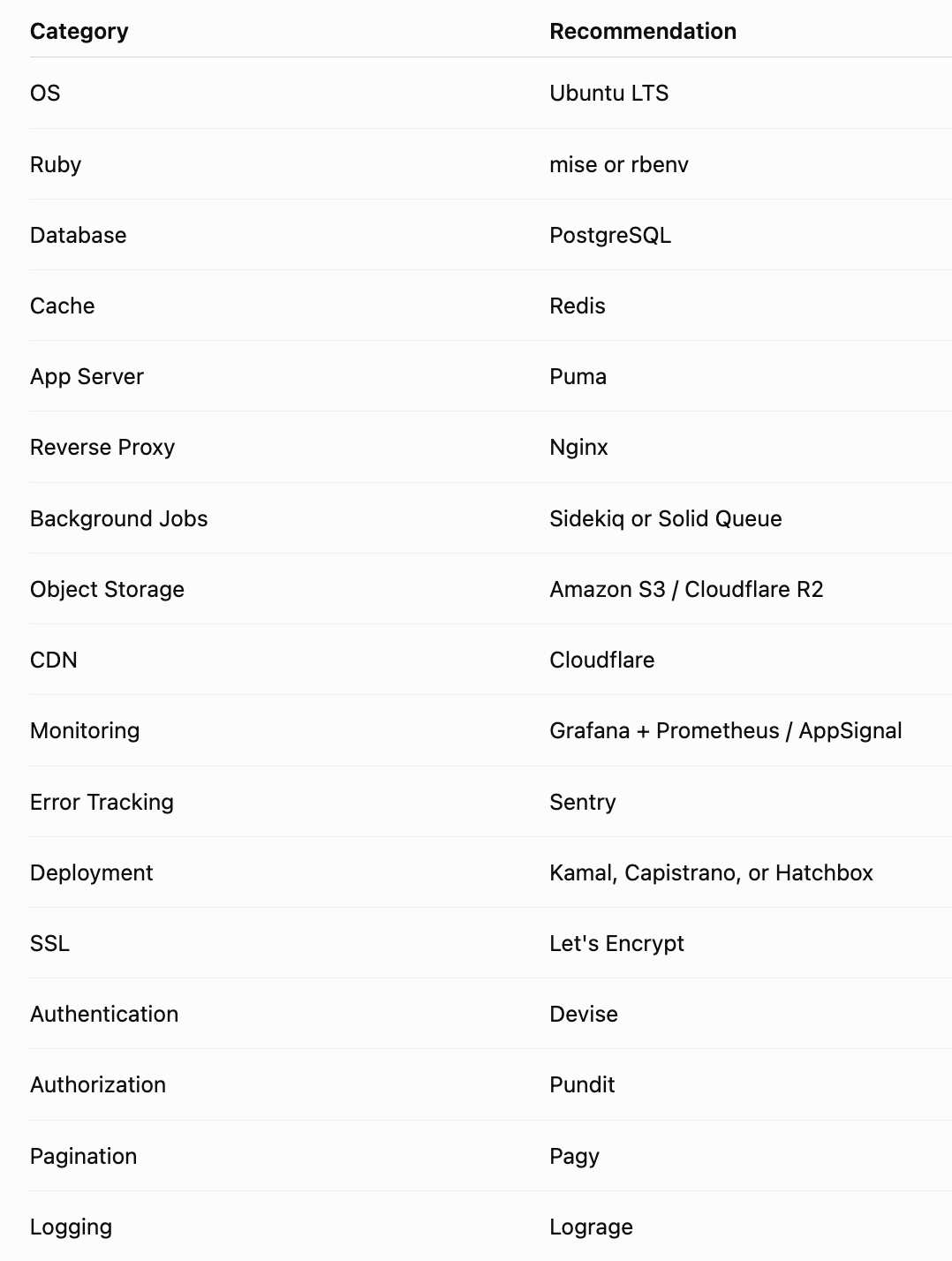
Task: Select the Sentry recommendation
Action: tap(583, 802)
